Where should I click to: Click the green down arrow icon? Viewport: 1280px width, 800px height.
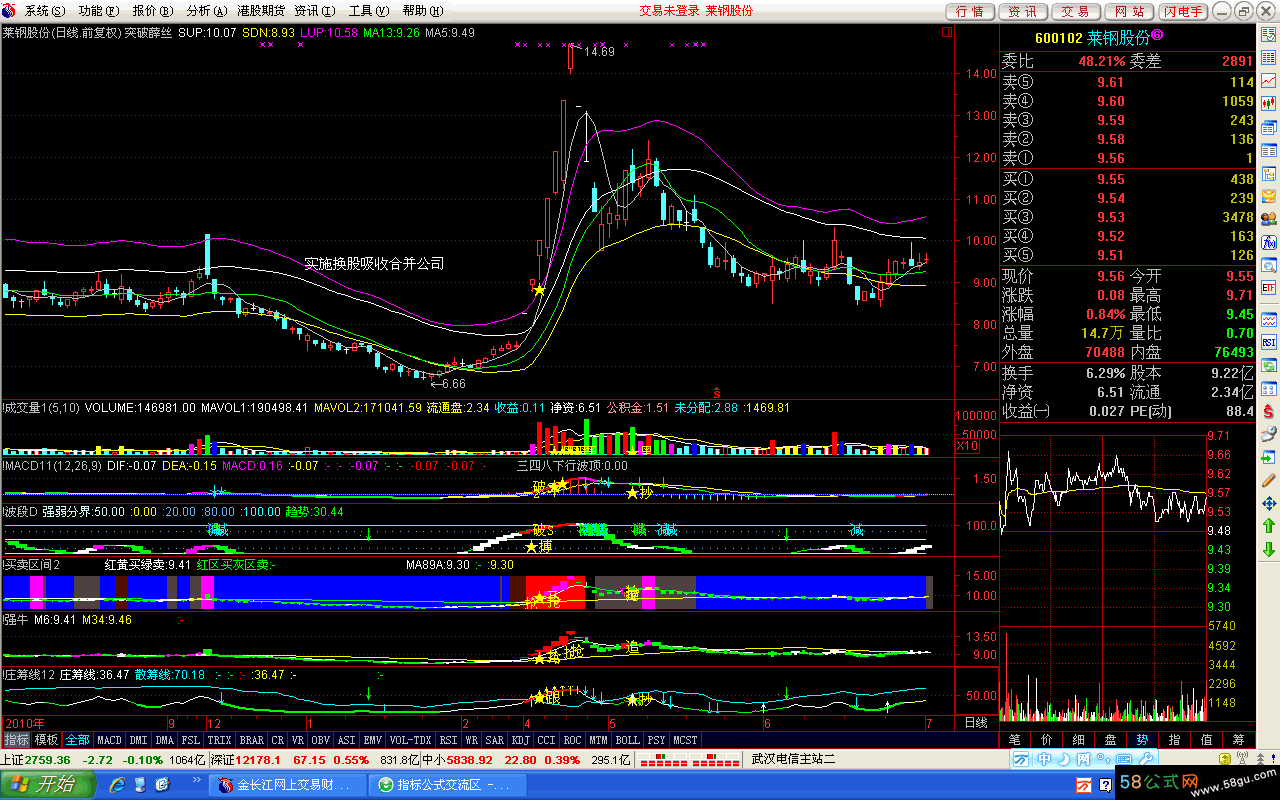1269,550
